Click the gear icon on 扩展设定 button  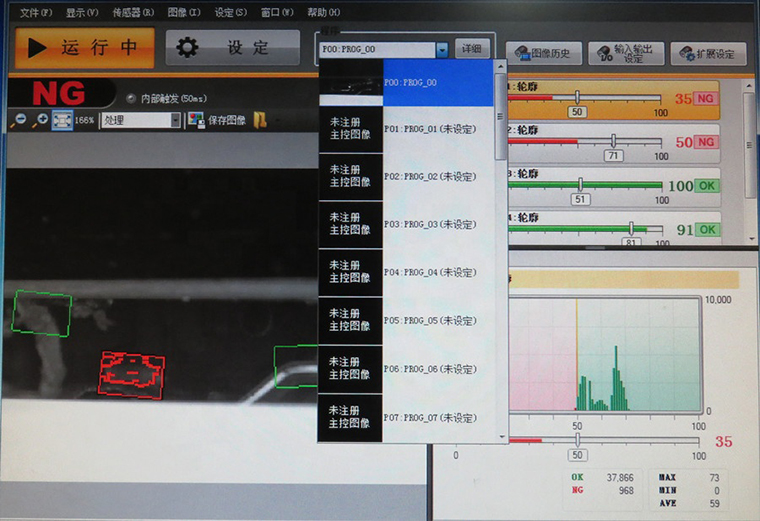pos(687,53)
